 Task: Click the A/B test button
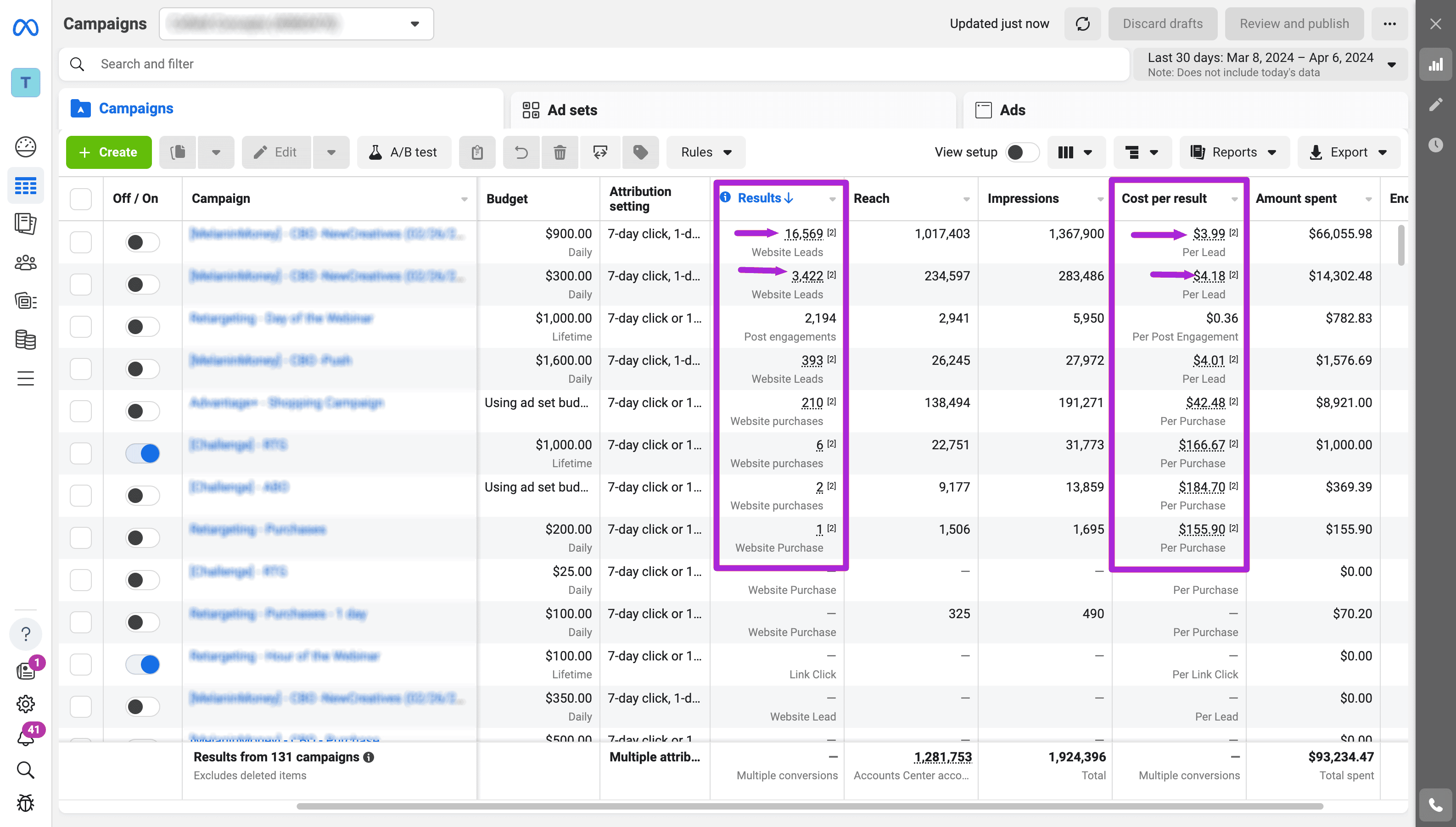pyautogui.click(x=404, y=152)
